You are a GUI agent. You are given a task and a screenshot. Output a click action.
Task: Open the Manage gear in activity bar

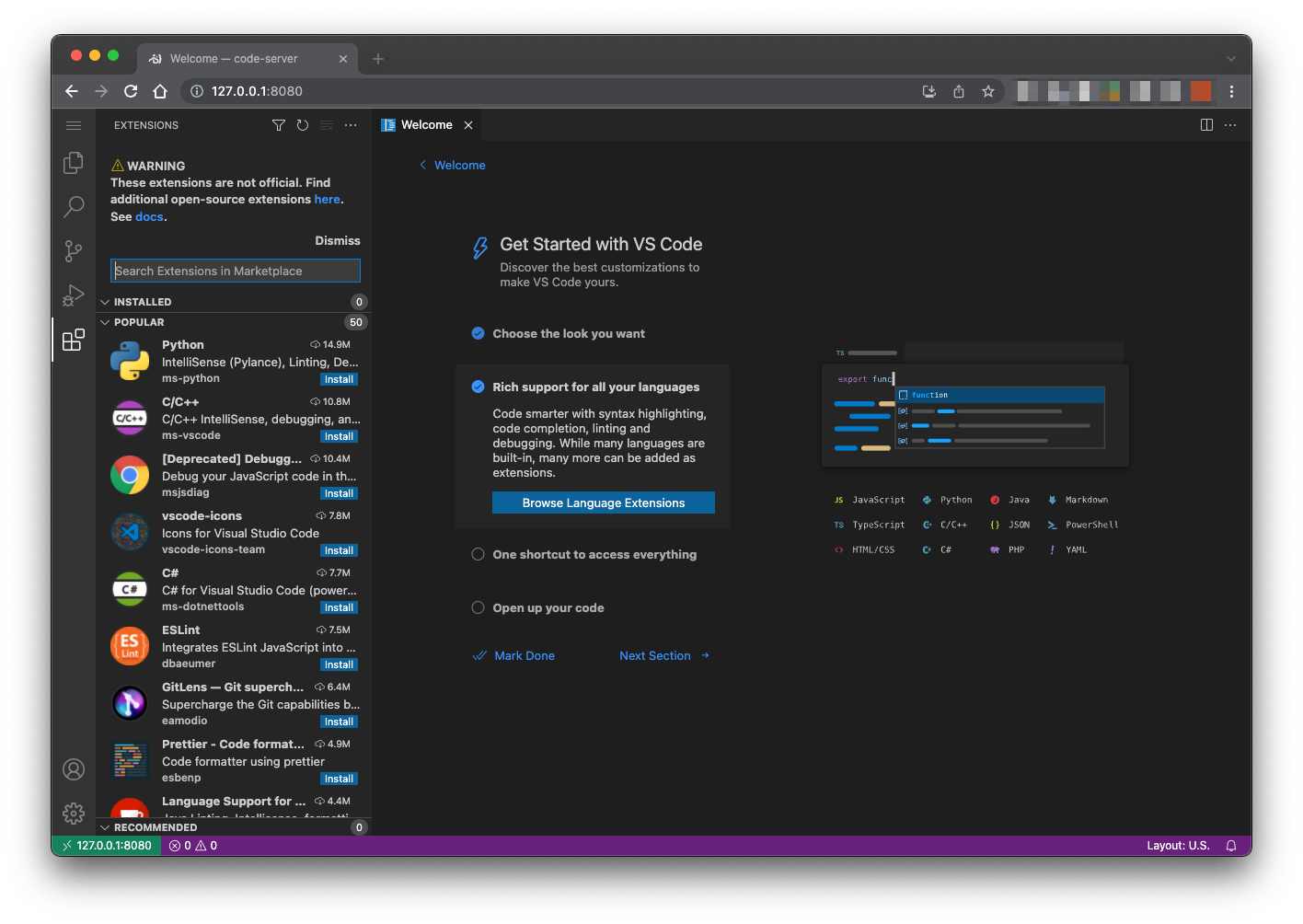(74, 814)
